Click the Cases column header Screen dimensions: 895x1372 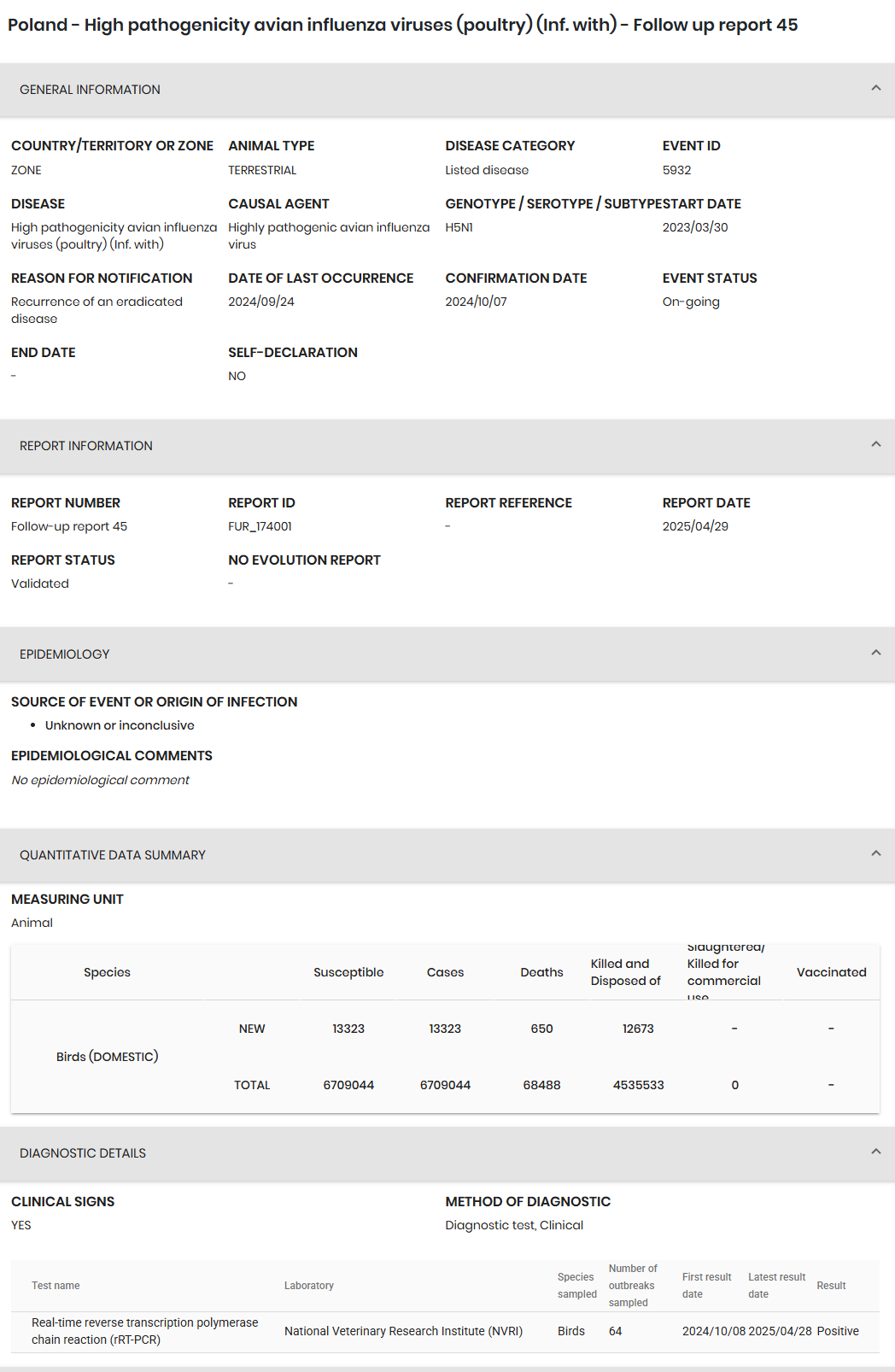pyautogui.click(x=445, y=972)
